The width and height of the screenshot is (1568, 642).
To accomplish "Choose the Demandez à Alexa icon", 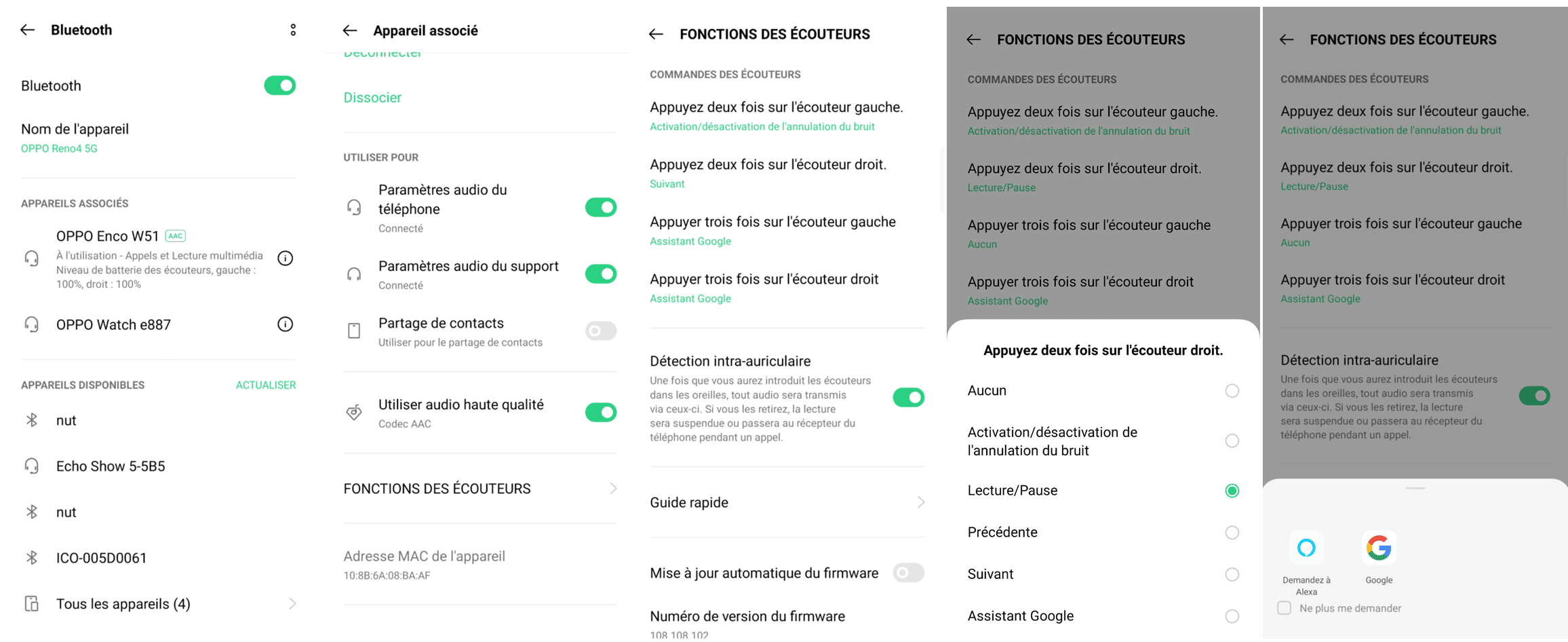I will coord(1306,548).
